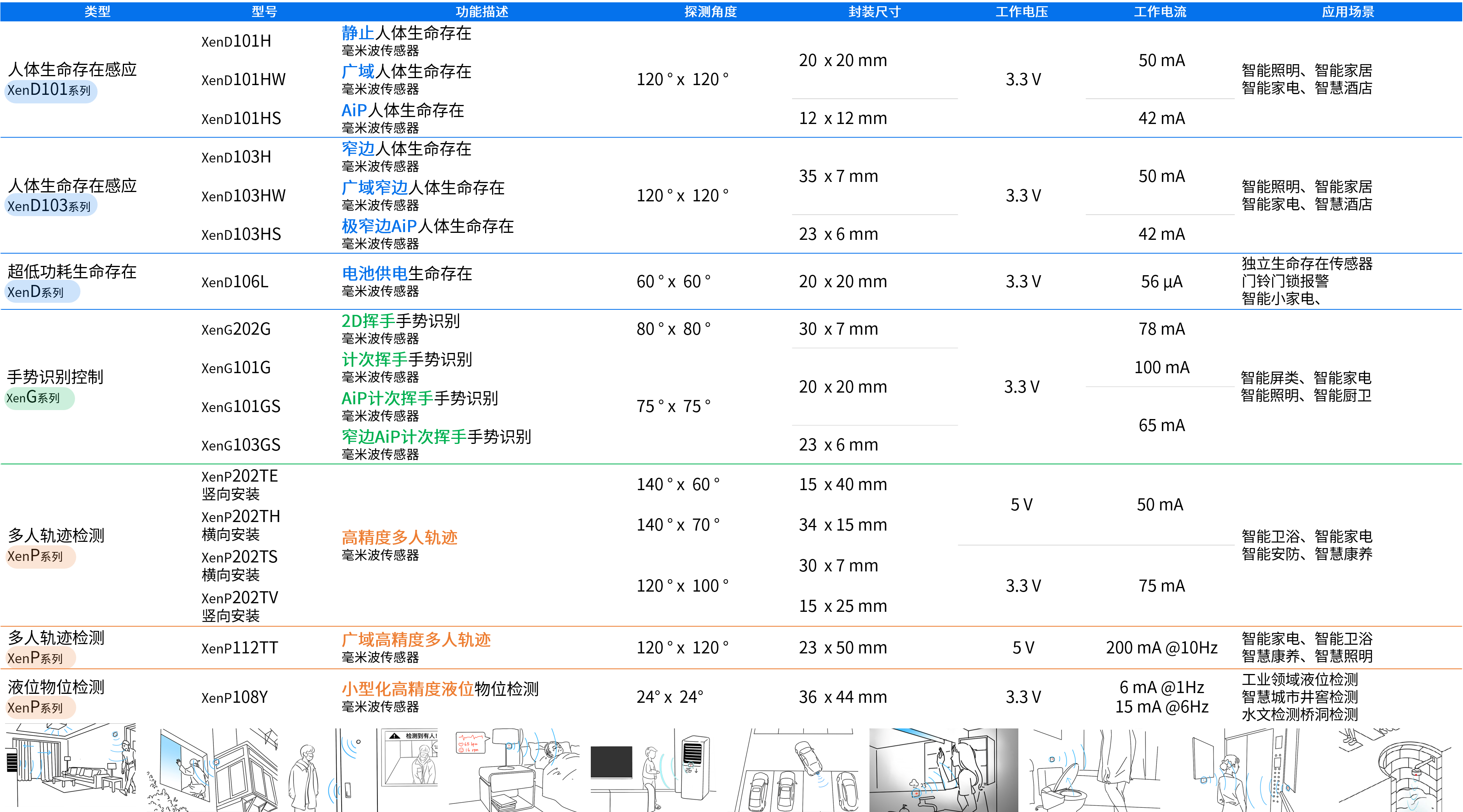Click the 功能描述 column header

point(482,11)
